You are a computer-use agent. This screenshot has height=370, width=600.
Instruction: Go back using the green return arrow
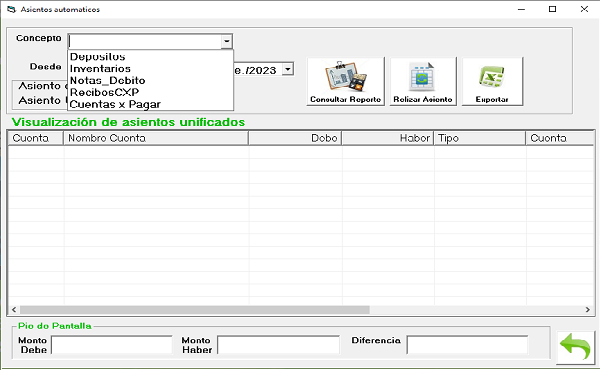tap(576, 347)
